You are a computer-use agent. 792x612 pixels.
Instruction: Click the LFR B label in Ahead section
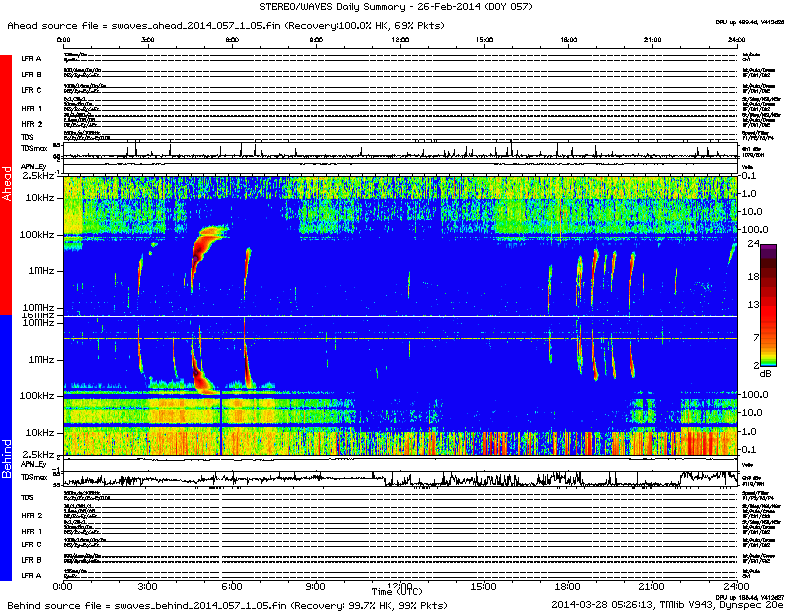[31, 74]
